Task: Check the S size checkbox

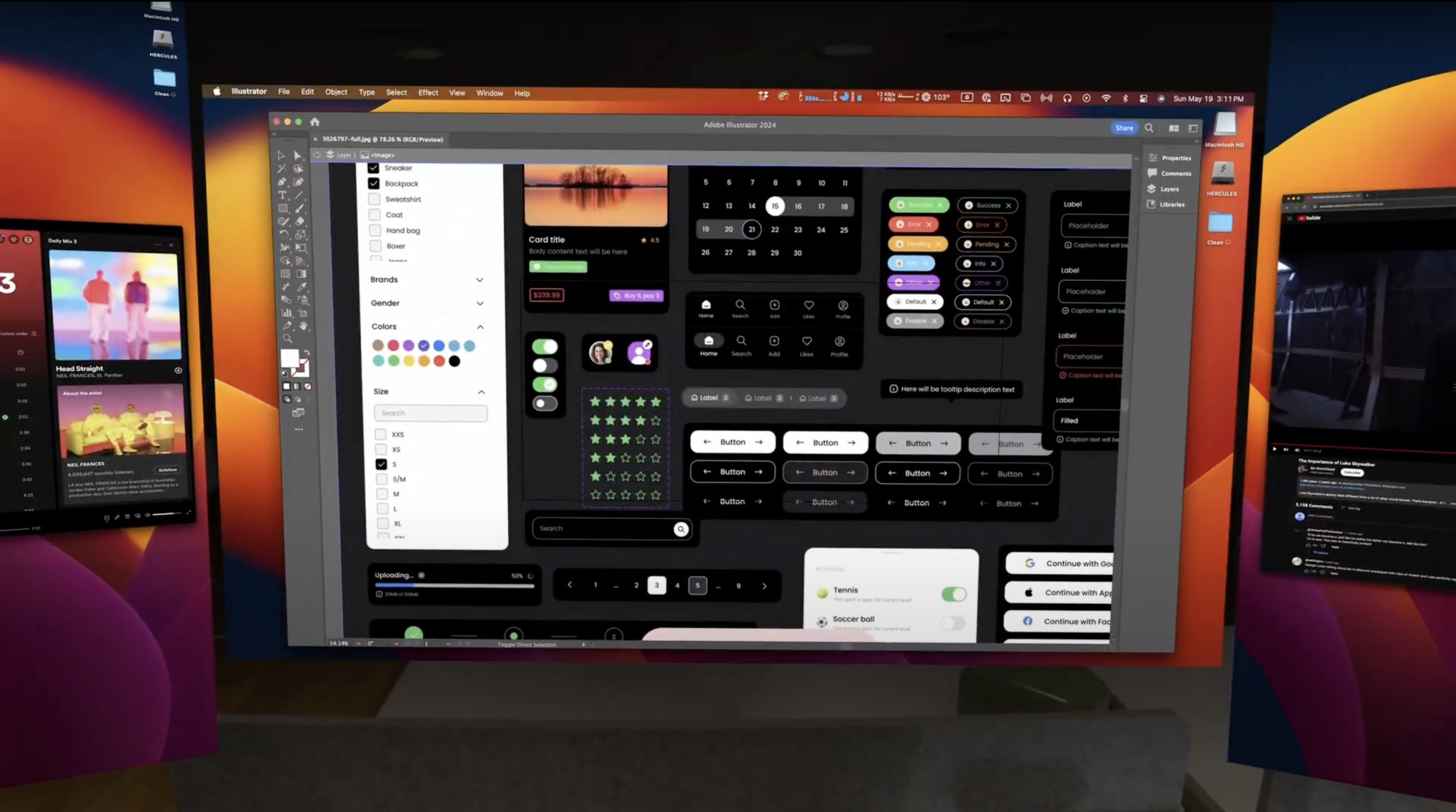Action: (x=381, y=464)
